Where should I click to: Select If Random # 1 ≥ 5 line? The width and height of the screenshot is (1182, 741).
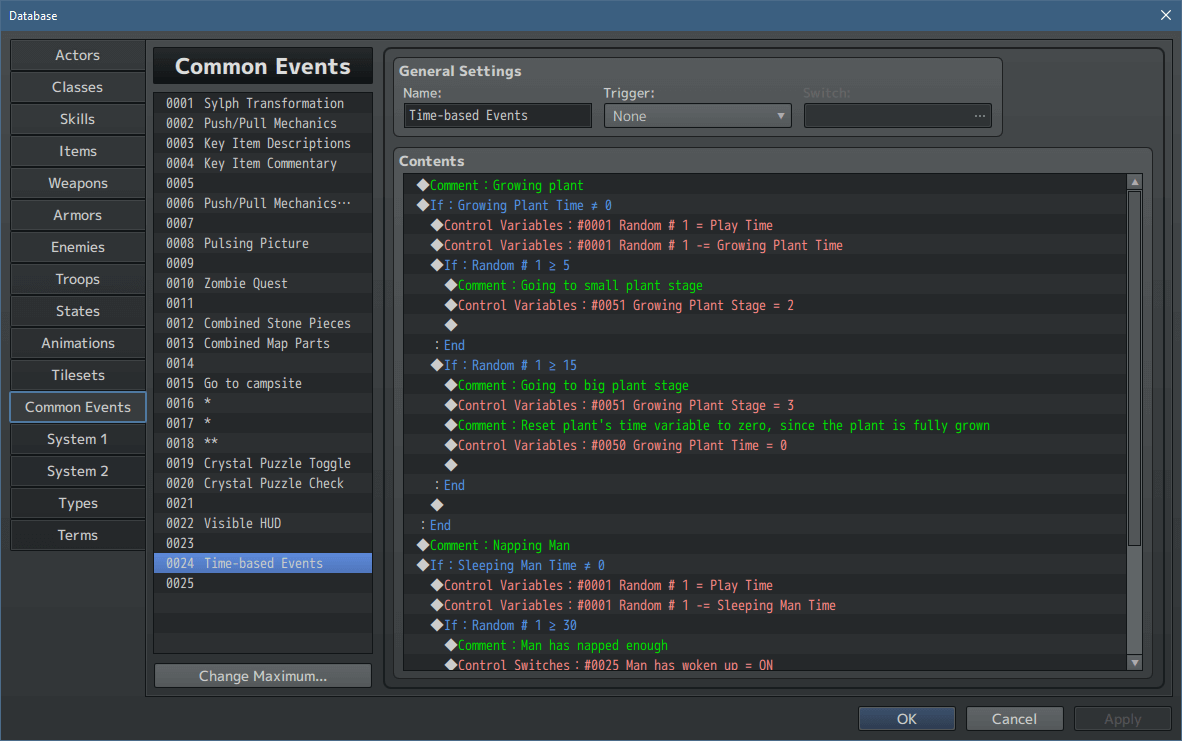(x=765, y=265)
